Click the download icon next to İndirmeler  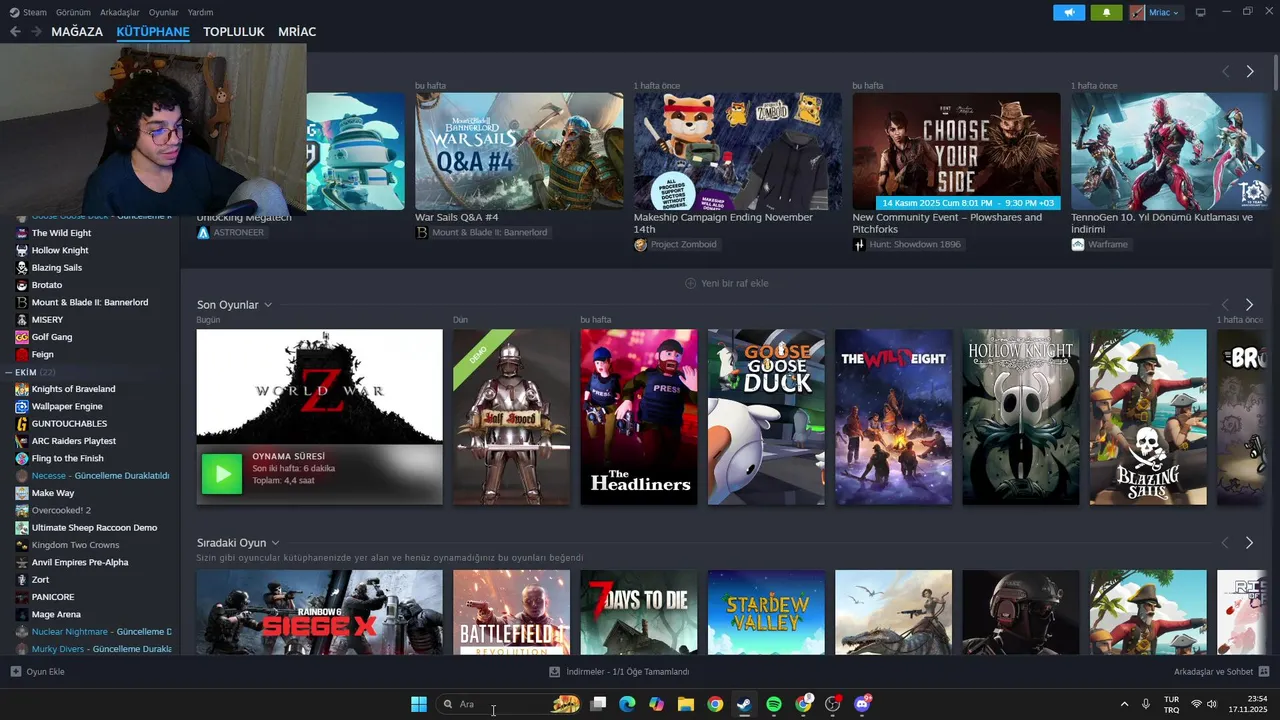[556, 672]
